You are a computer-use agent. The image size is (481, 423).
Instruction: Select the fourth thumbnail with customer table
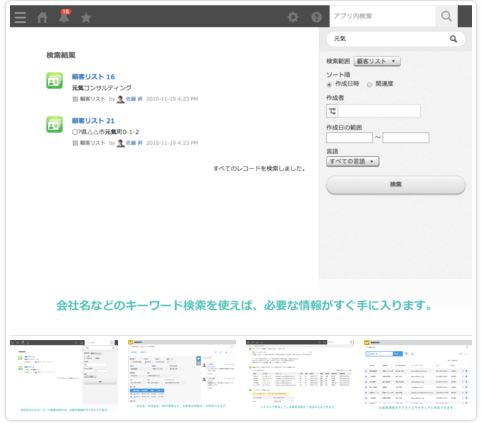pyautogui.click(x=418, y=374)
